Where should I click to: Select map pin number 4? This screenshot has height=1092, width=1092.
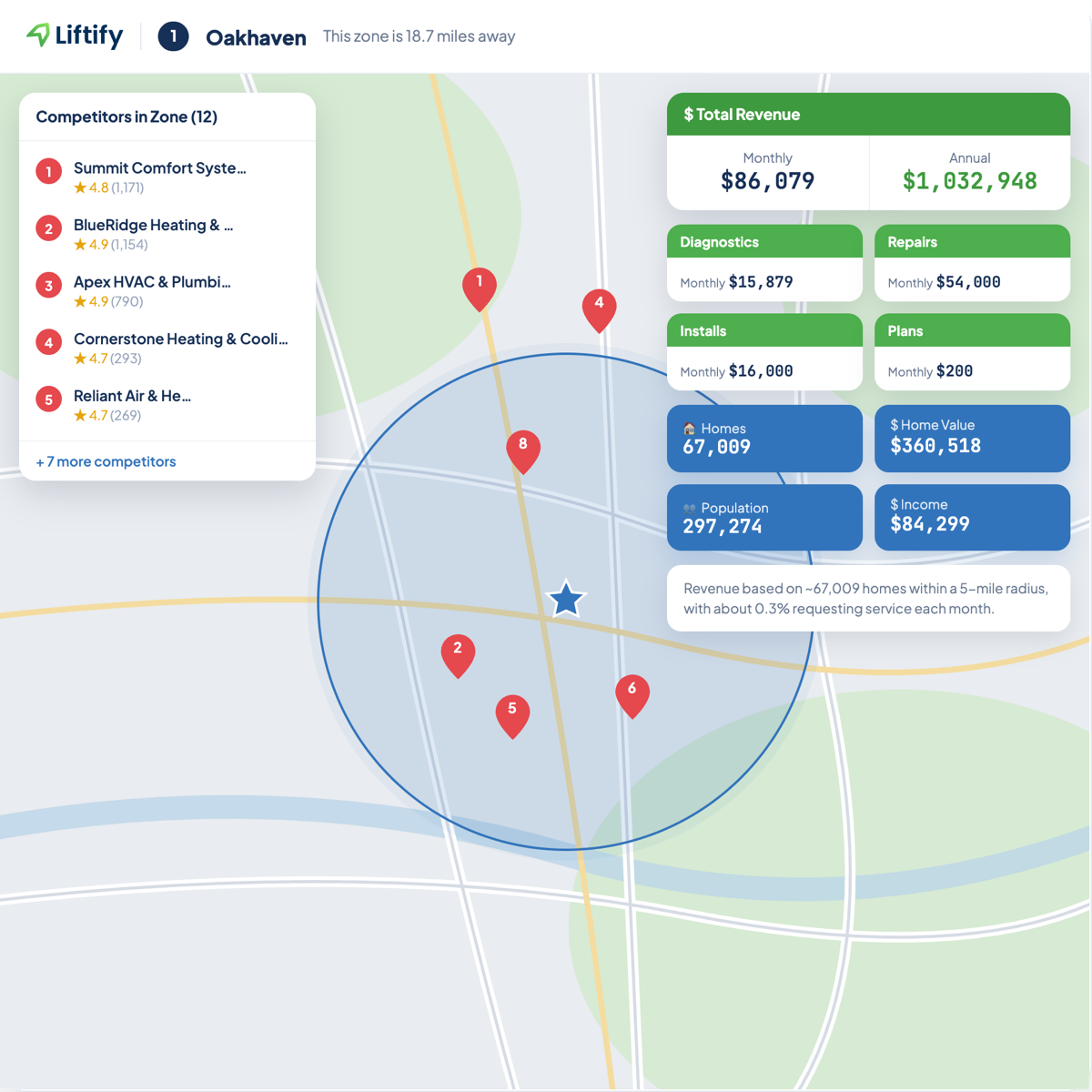point(599,309)
